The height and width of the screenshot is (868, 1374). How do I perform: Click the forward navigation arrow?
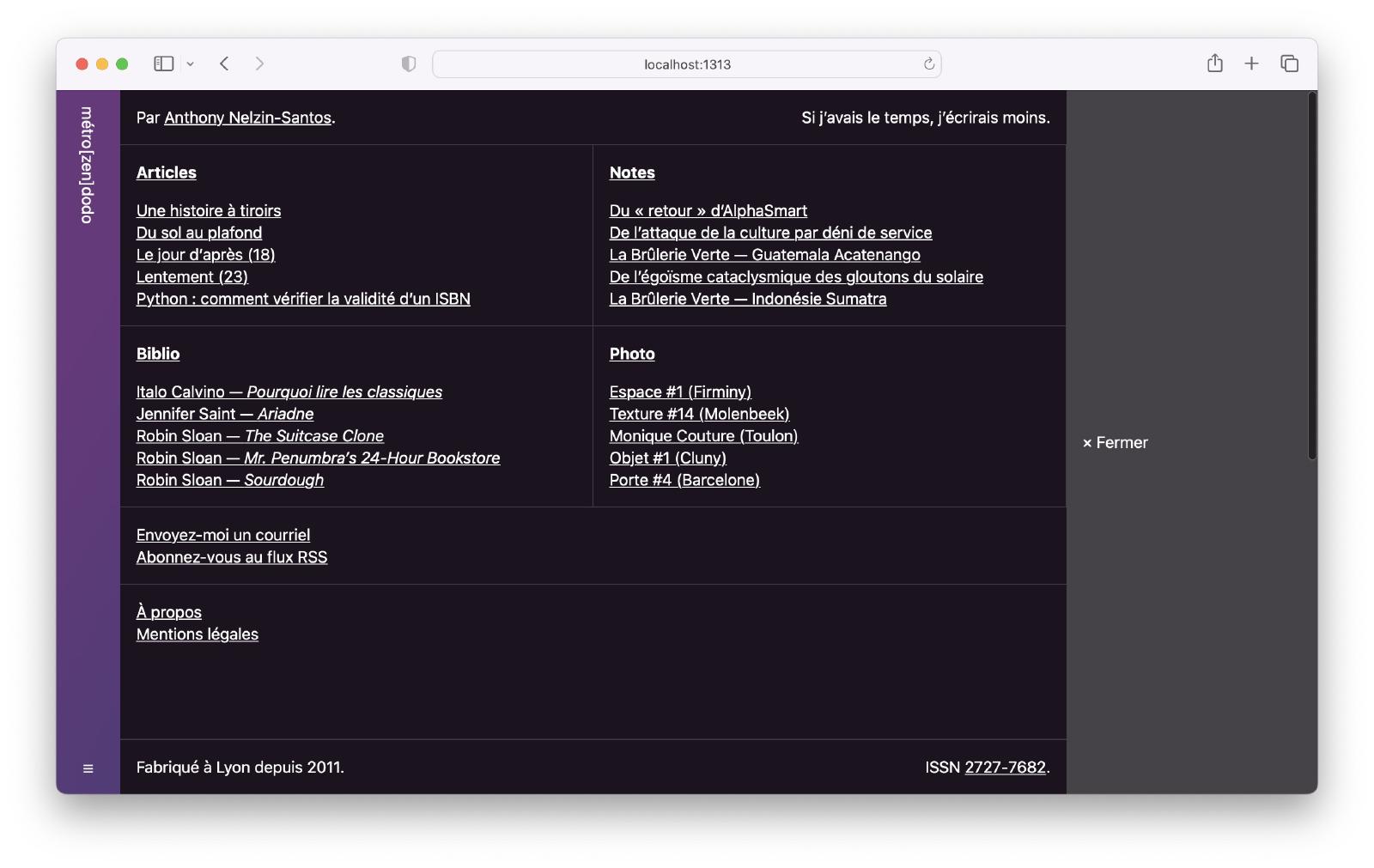pos(259,64)
